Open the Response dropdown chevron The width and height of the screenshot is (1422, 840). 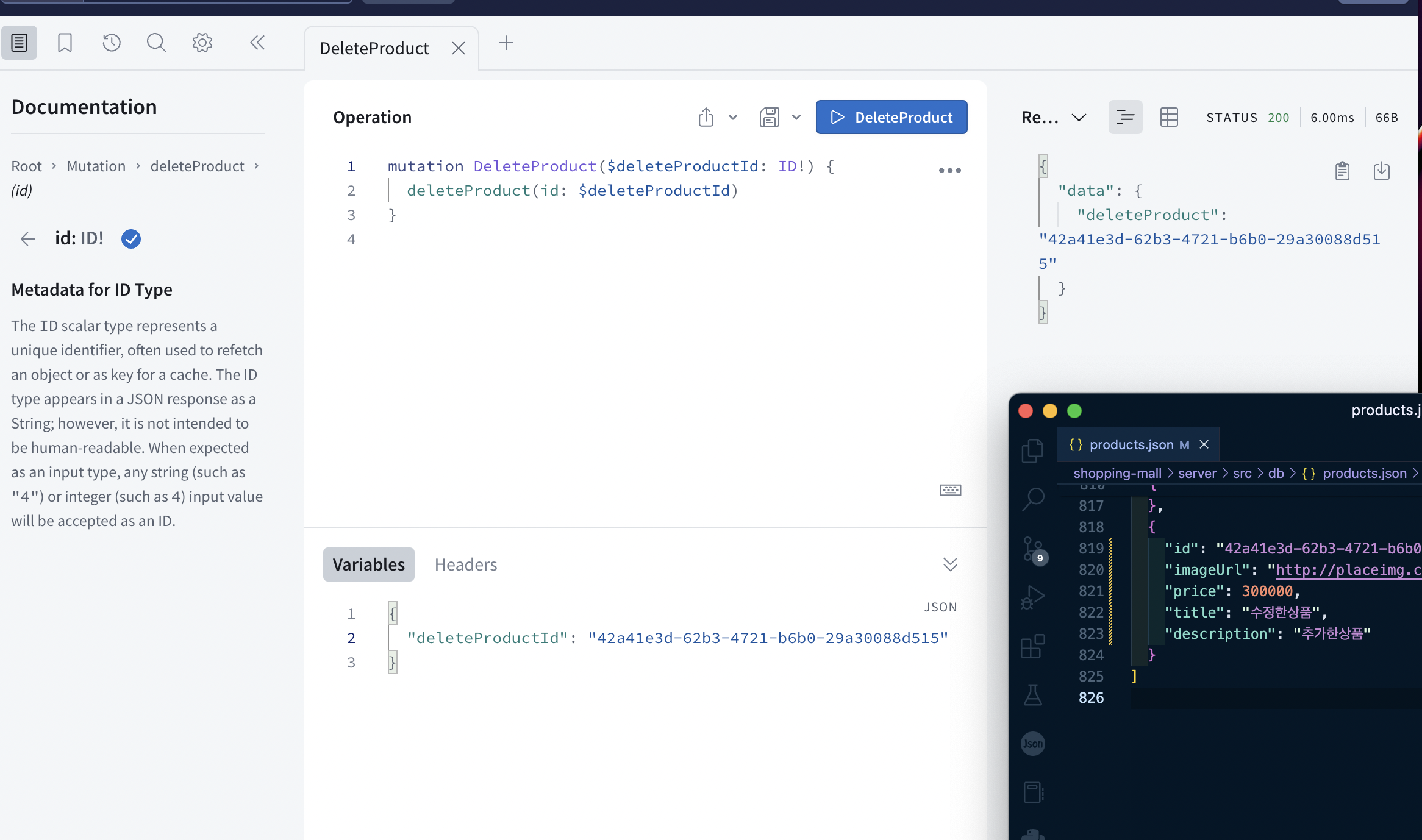pos(1079,117)
